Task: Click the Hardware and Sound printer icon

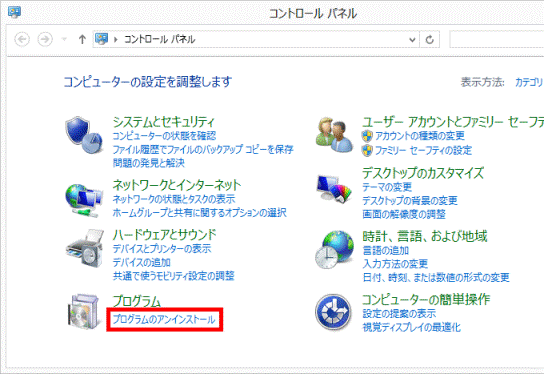Action: [x=84, y=248]
